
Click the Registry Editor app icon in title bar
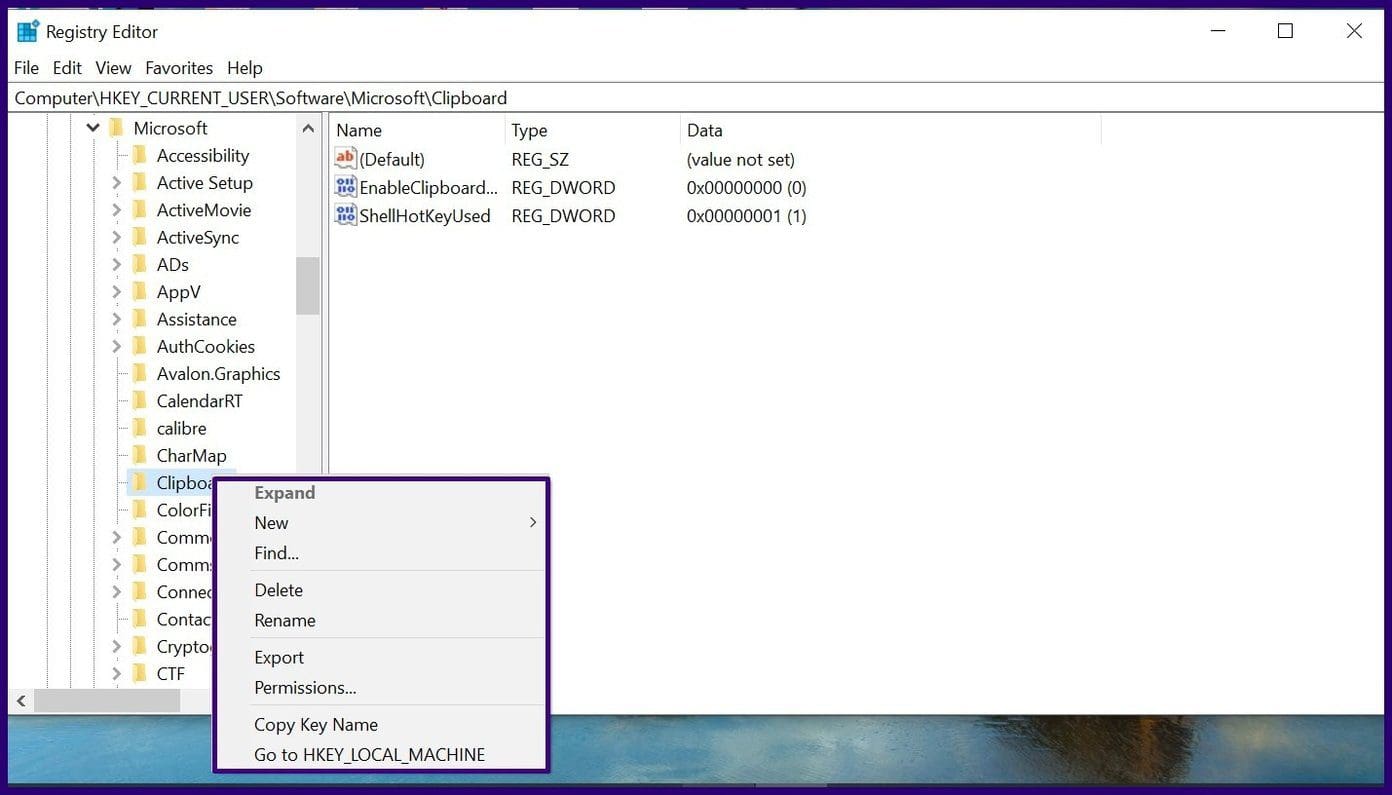pyautogui.click(x=28, y=31)
